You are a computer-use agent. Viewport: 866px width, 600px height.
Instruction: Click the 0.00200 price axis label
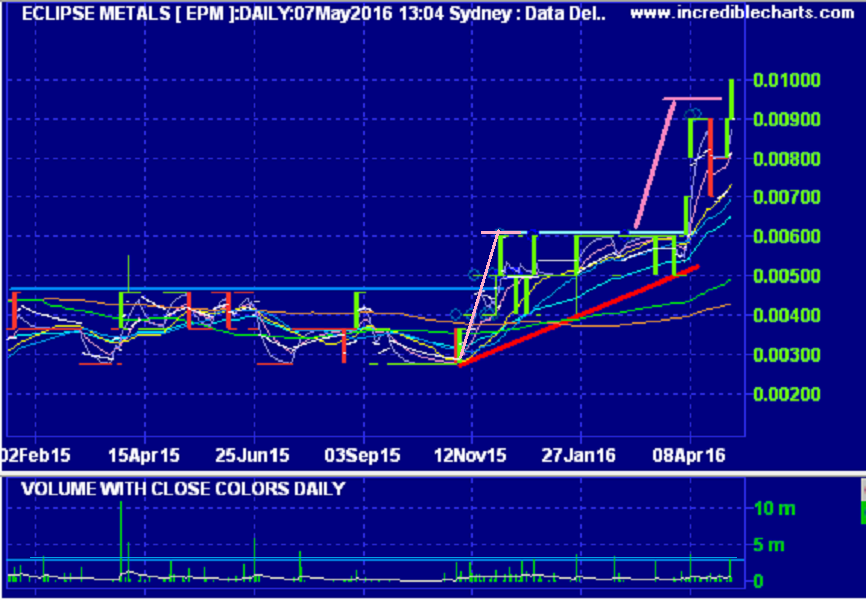tap(787, 394)
